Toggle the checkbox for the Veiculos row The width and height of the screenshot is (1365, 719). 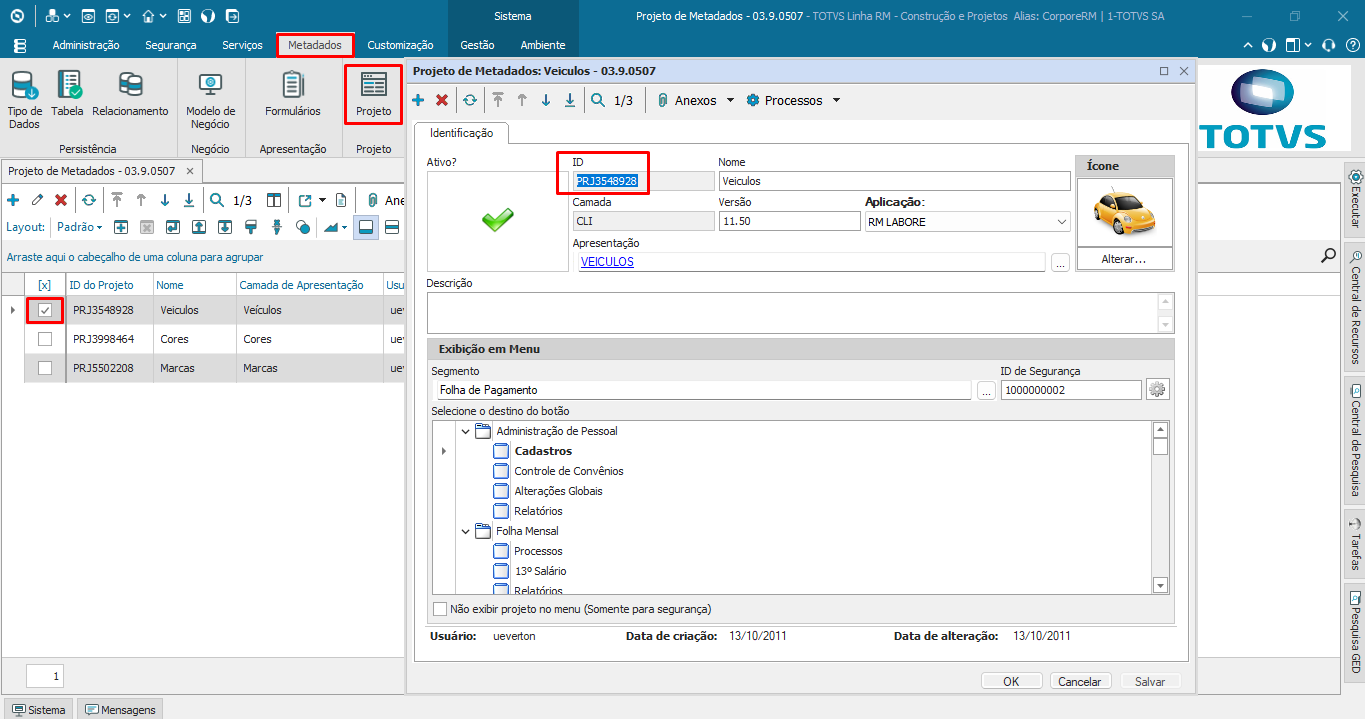point(45,310)
